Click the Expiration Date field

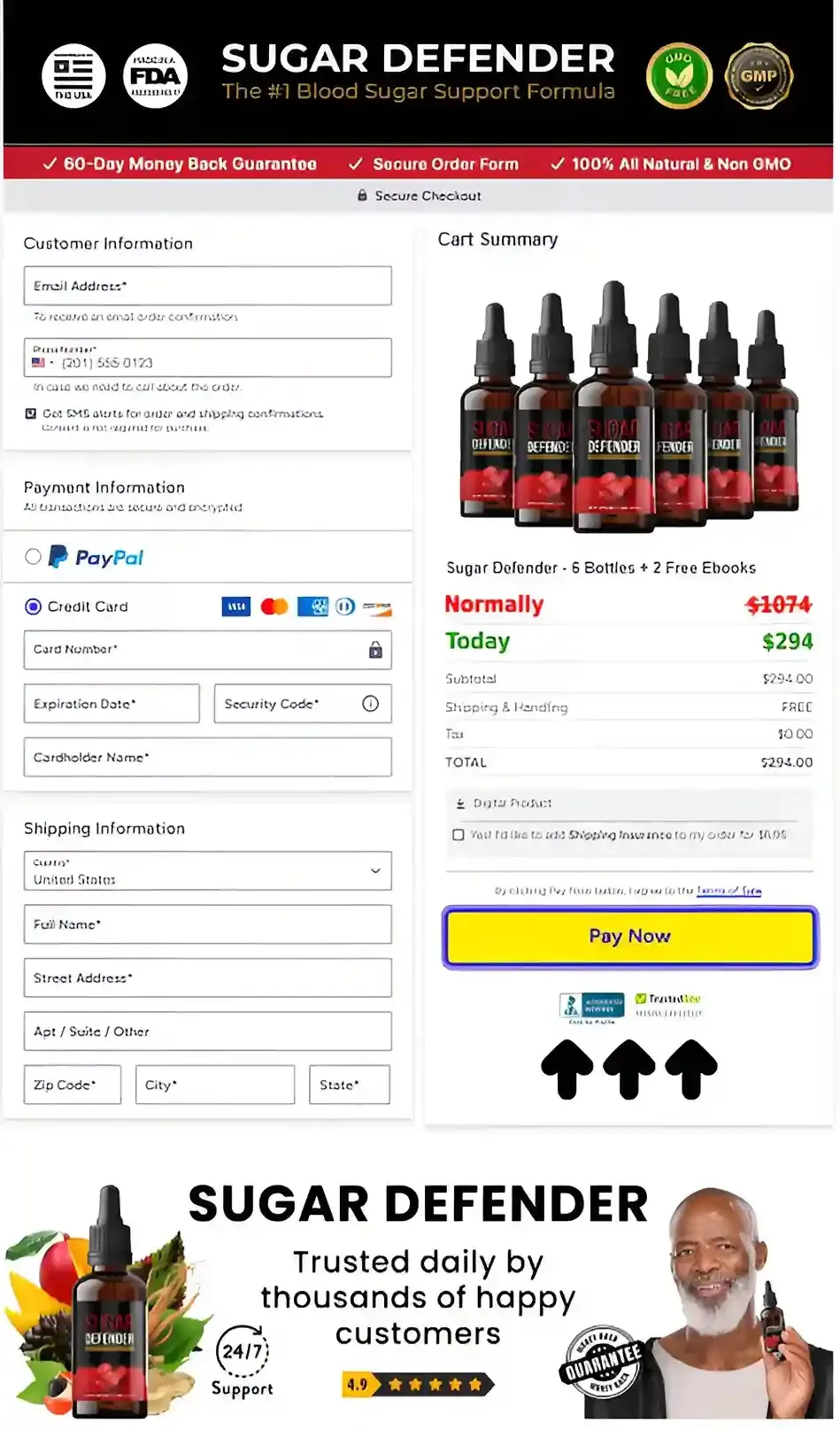(112, 704)
